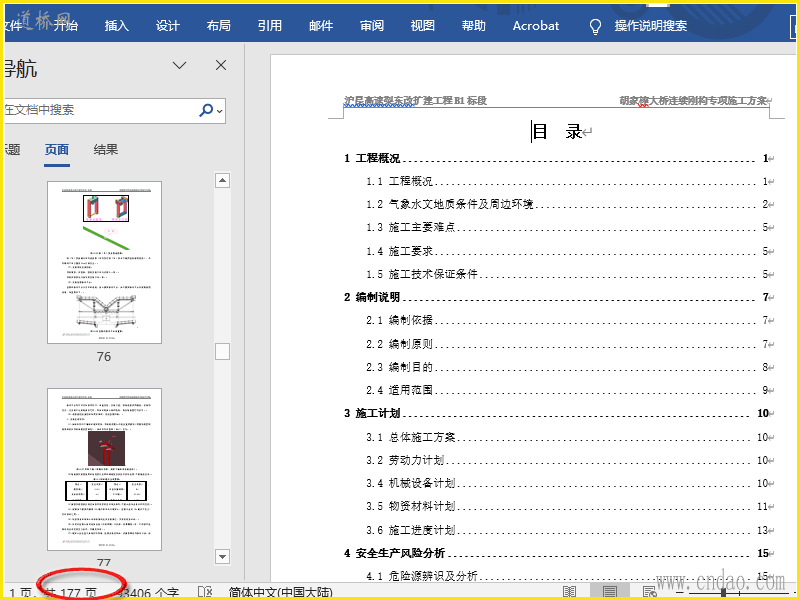800x600 pixels.
Task: Select the page 77 thumbnail
Action: 105,469
